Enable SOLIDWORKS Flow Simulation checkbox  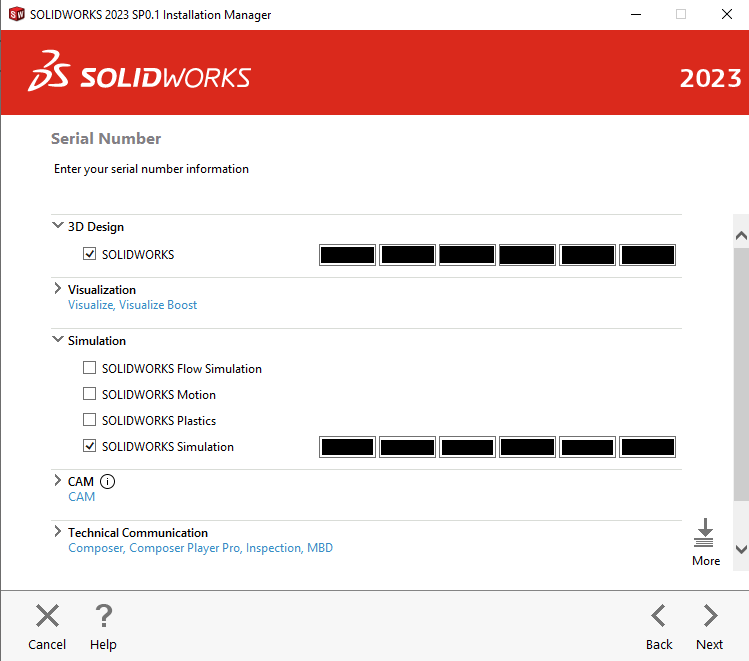[90, 369]
